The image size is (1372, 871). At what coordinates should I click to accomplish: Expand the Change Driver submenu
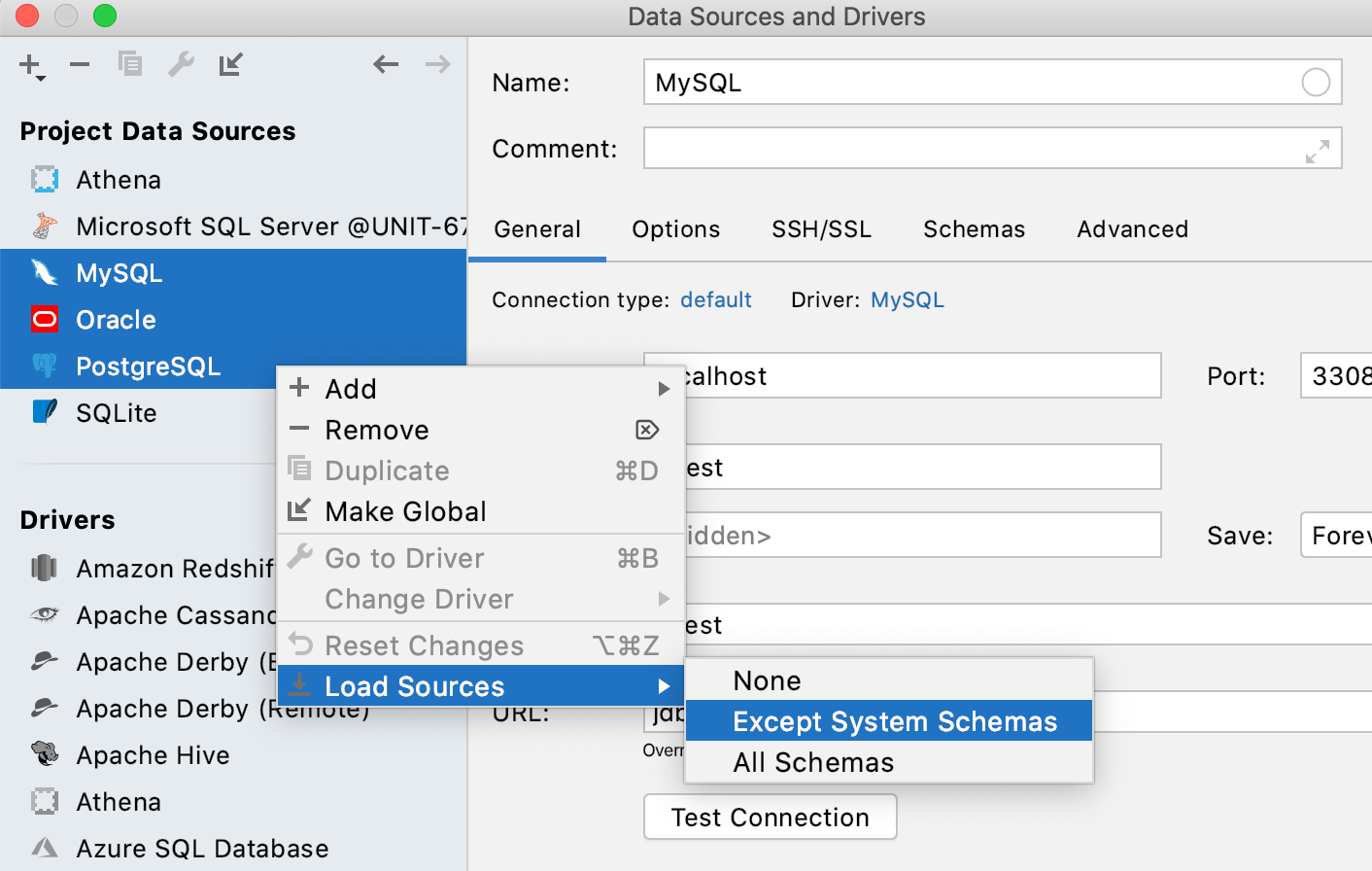[x=418, y=599]
